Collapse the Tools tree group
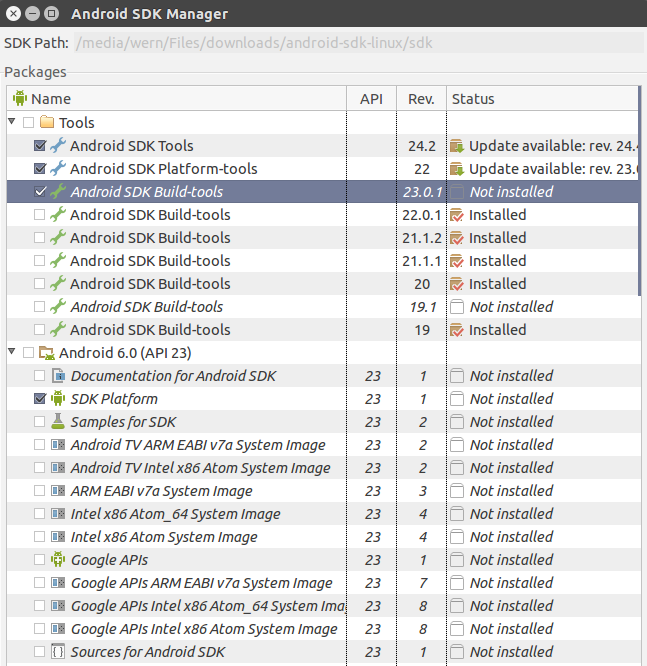The image size is (647, 666). pyautogui.click(x=12, y=122)
